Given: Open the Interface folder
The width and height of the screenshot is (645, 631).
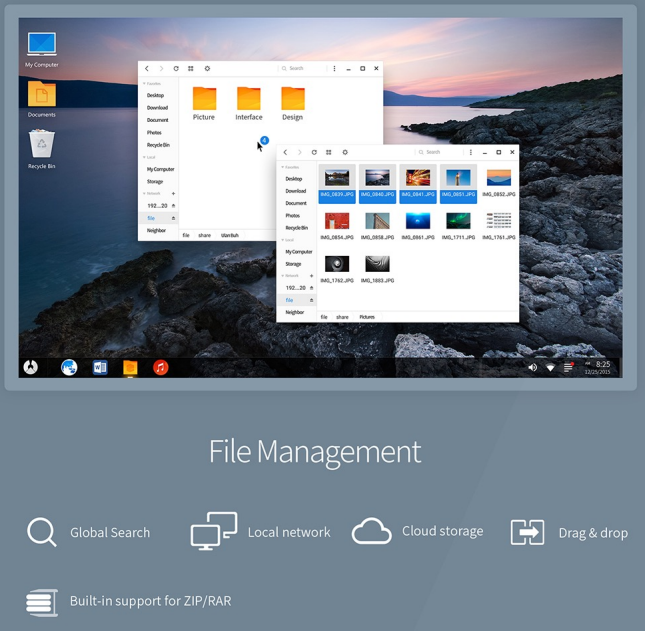Looking at the screenshot, I should coord(249,104).
